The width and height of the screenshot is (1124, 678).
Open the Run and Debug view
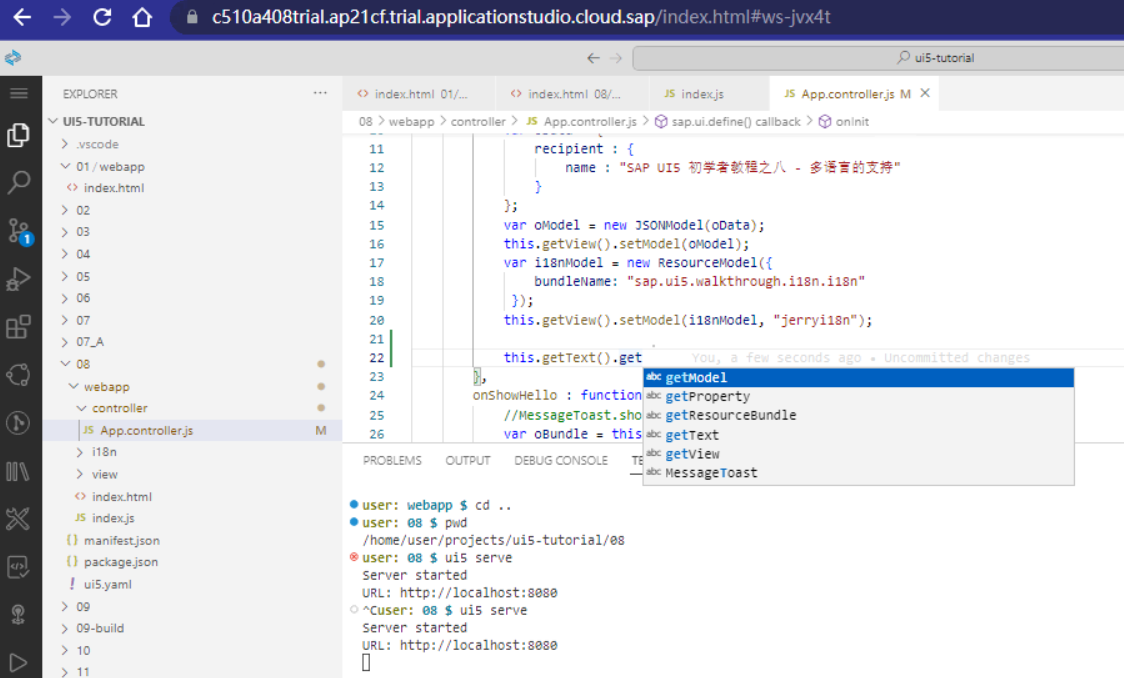(19, 279)
